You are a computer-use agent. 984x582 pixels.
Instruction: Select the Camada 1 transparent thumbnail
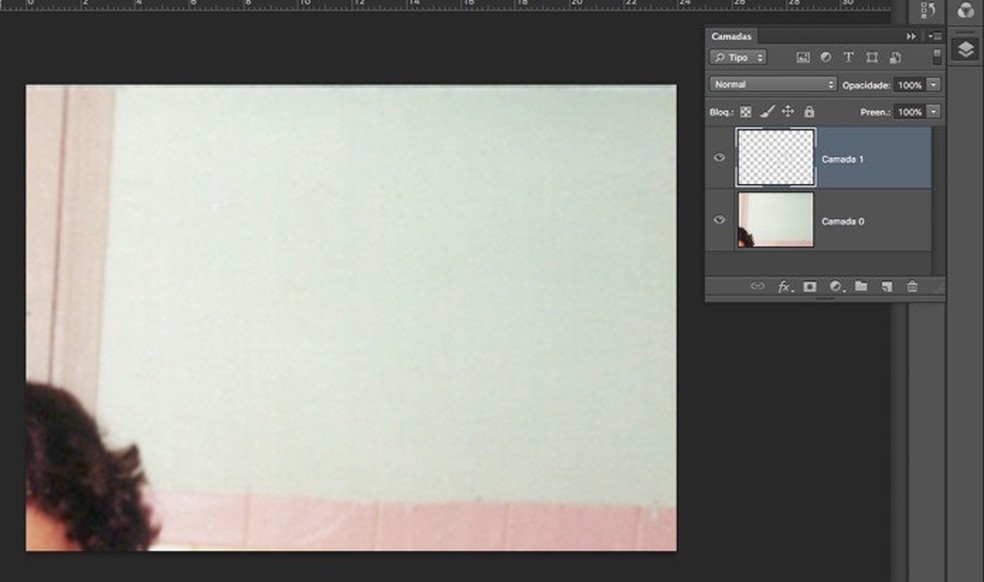(776, 158)
